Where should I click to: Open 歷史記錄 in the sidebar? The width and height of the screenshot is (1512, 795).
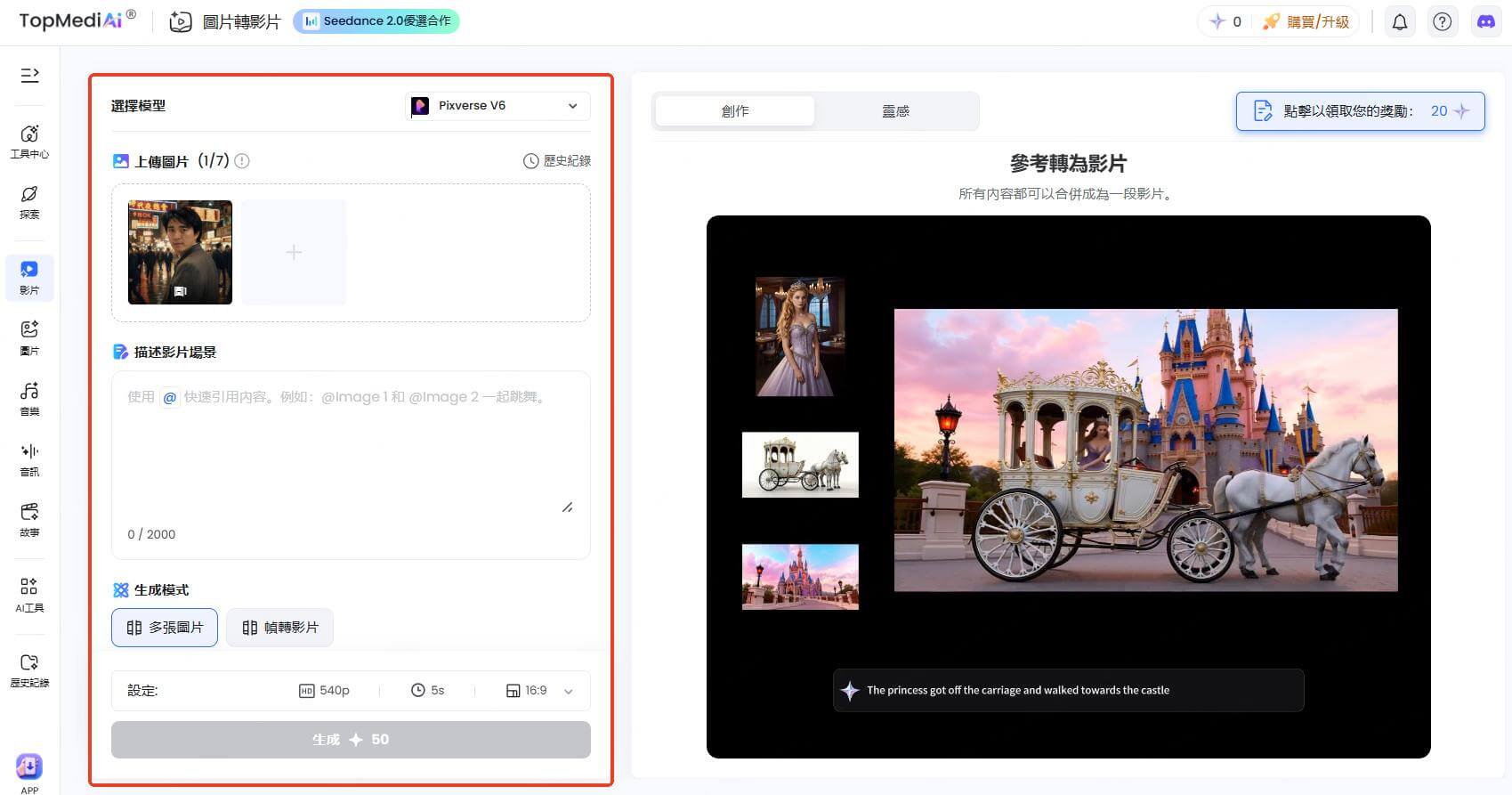point(29,670)
